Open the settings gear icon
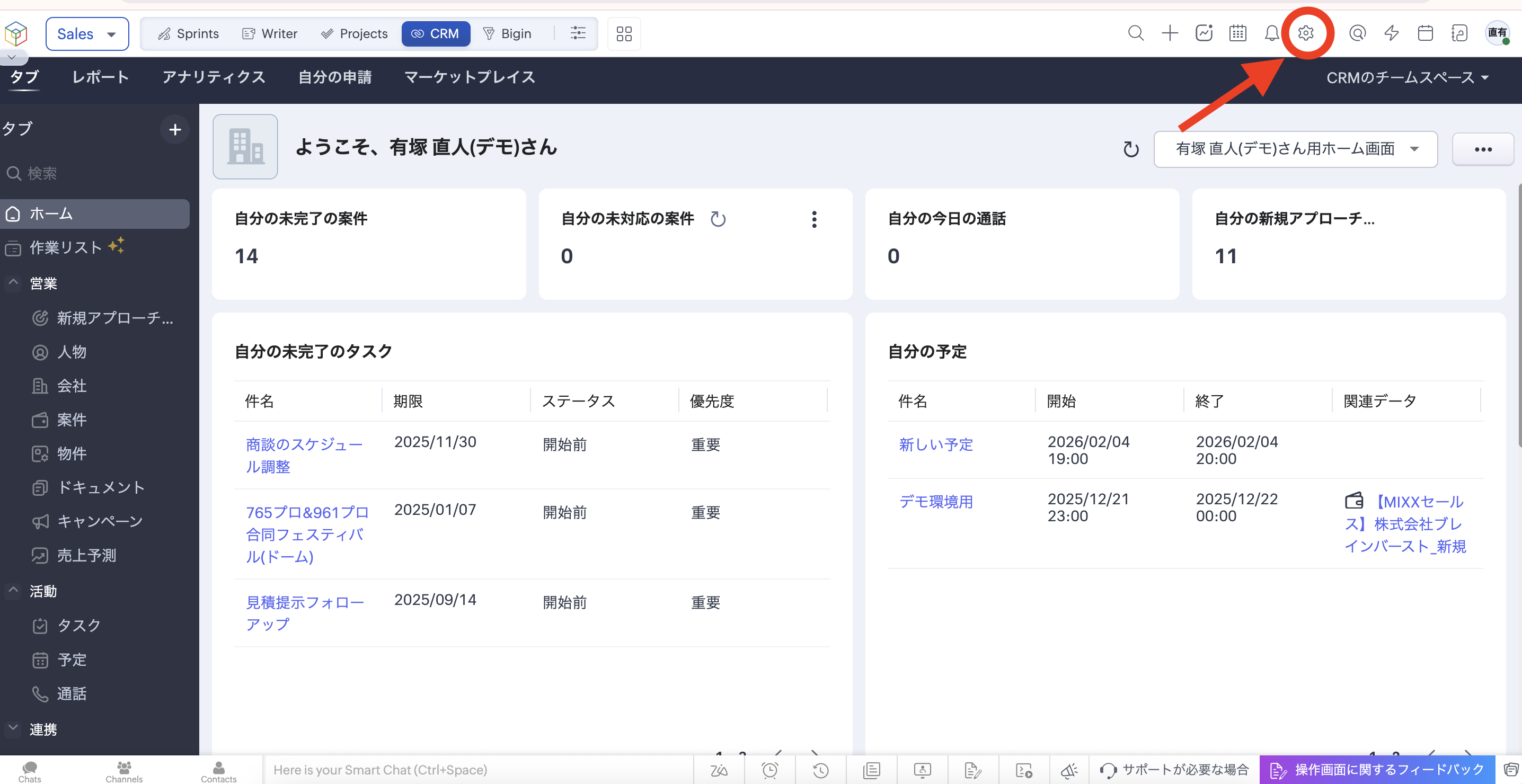 tap(1305, 33)
